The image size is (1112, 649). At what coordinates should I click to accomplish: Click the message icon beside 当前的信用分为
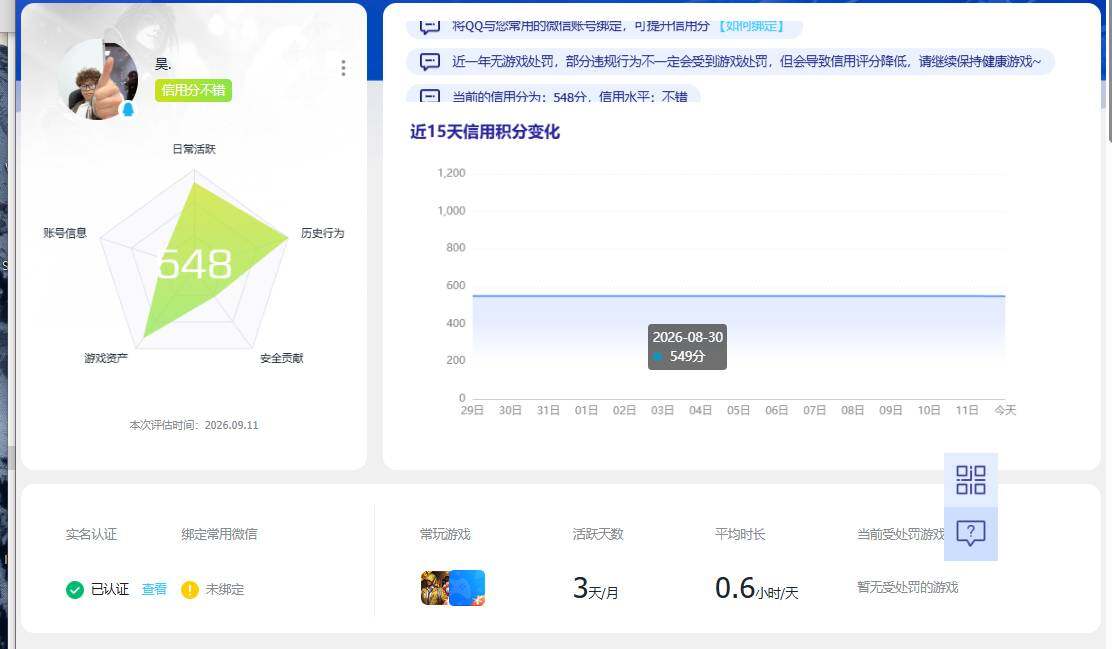click(430, 96)
